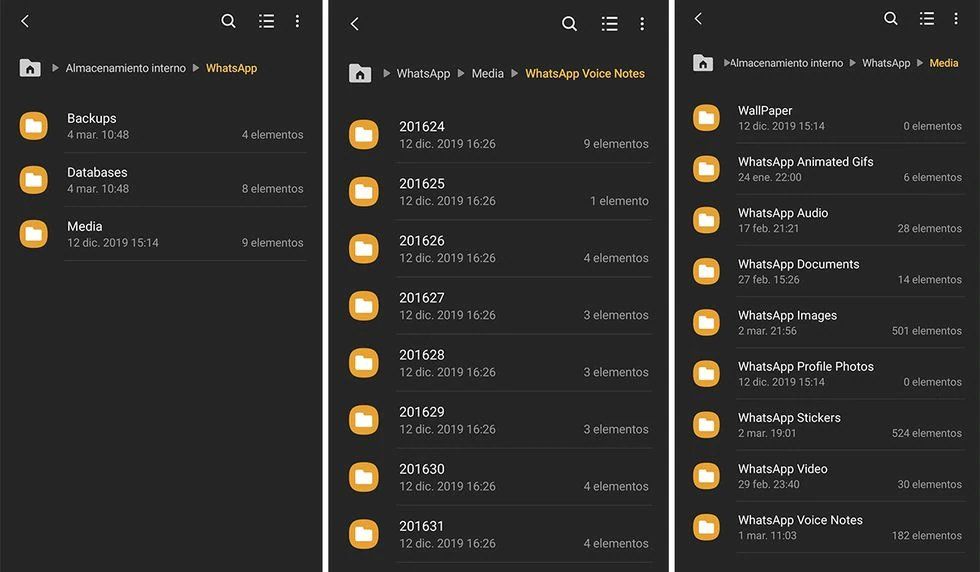Toggle list view icon in the middle panel
The width and height of the screenshot is (980, 572).
609,24
